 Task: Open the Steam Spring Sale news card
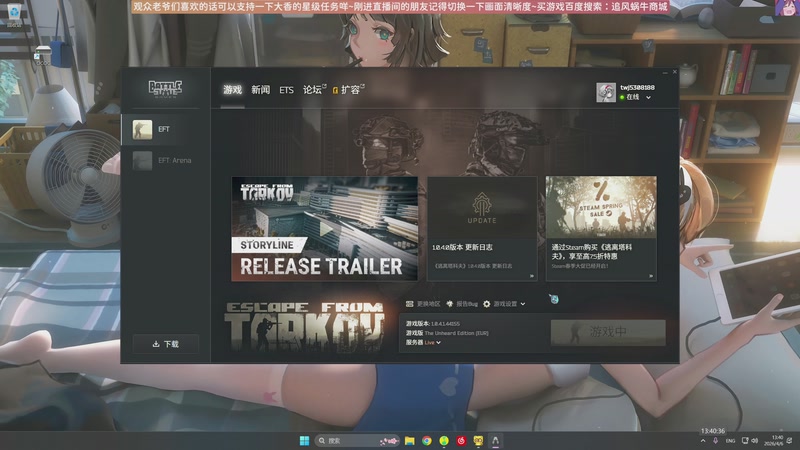point(601,229)
